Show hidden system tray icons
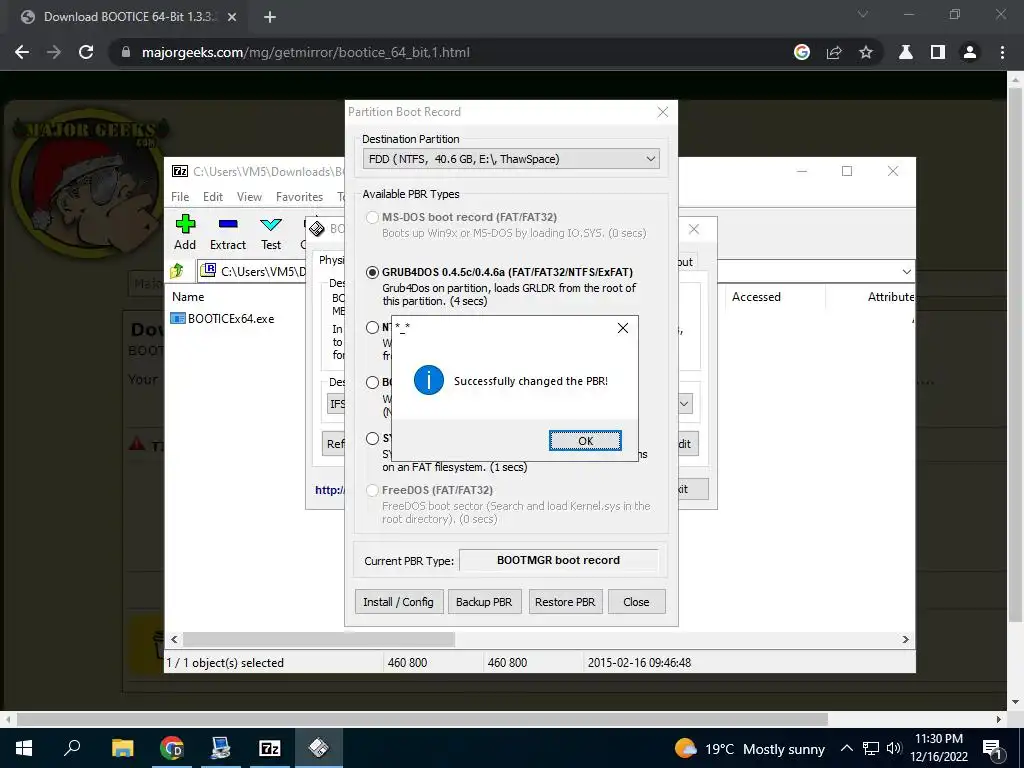The height and width of the screenshot is (768, 1024). [x=846, y=748]
